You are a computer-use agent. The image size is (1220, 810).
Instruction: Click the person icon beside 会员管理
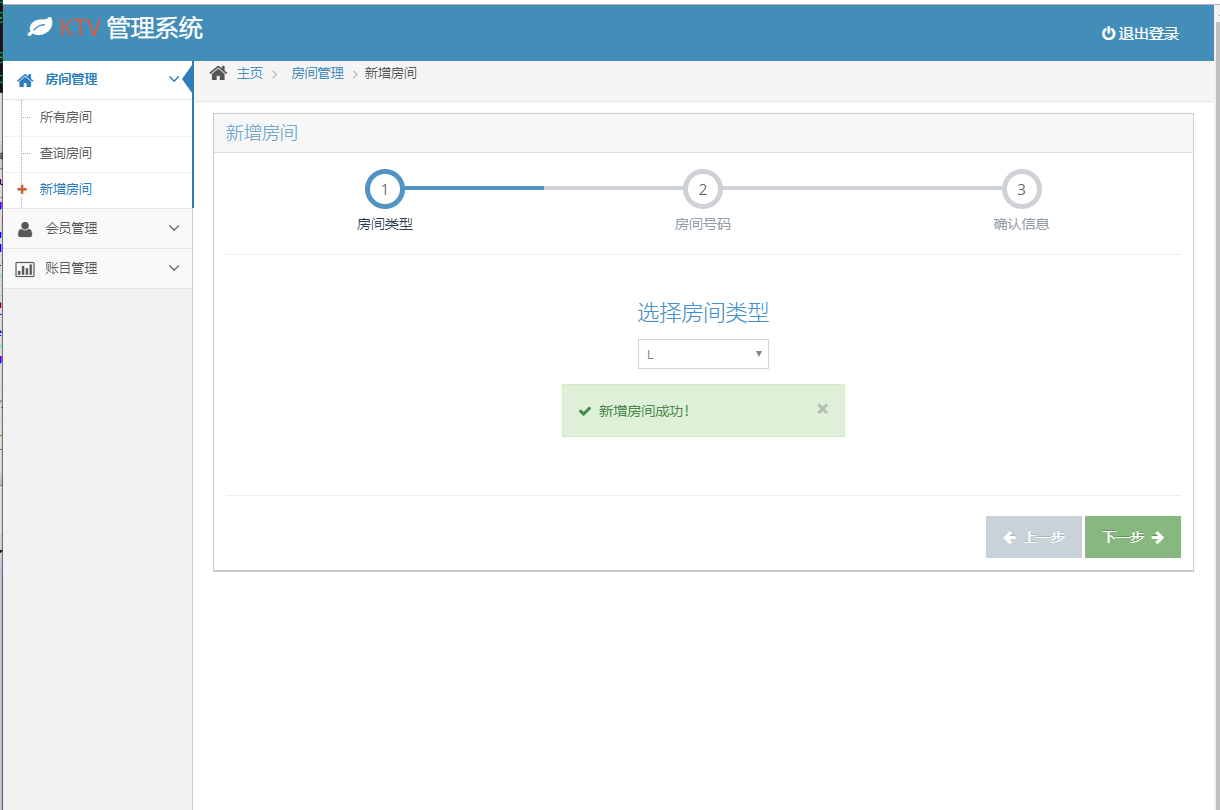point(24,228)
